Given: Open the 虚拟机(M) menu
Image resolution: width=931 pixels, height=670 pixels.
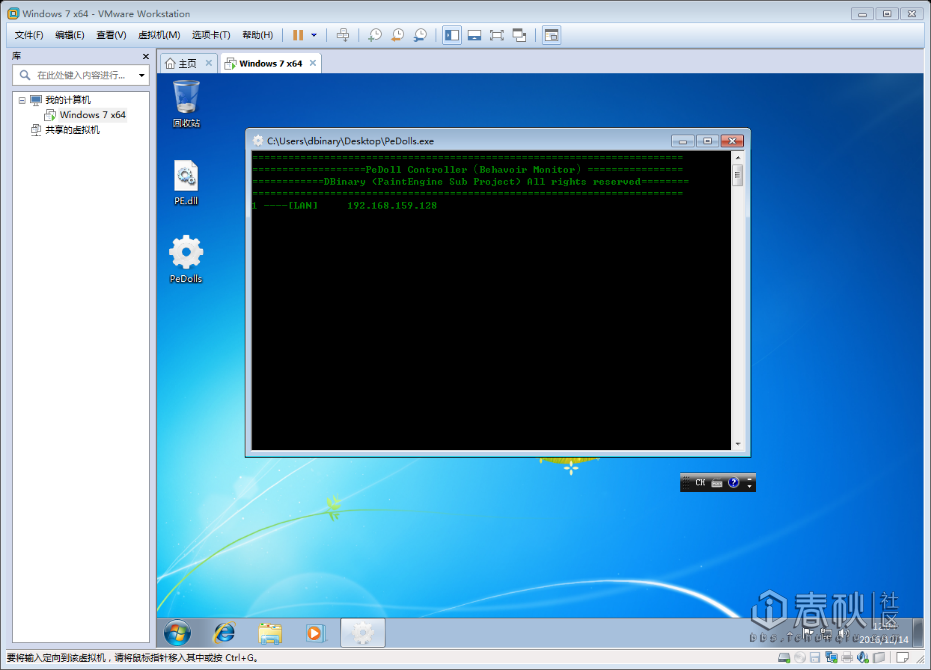Looking at the screenshot, I should pos(159,35).
